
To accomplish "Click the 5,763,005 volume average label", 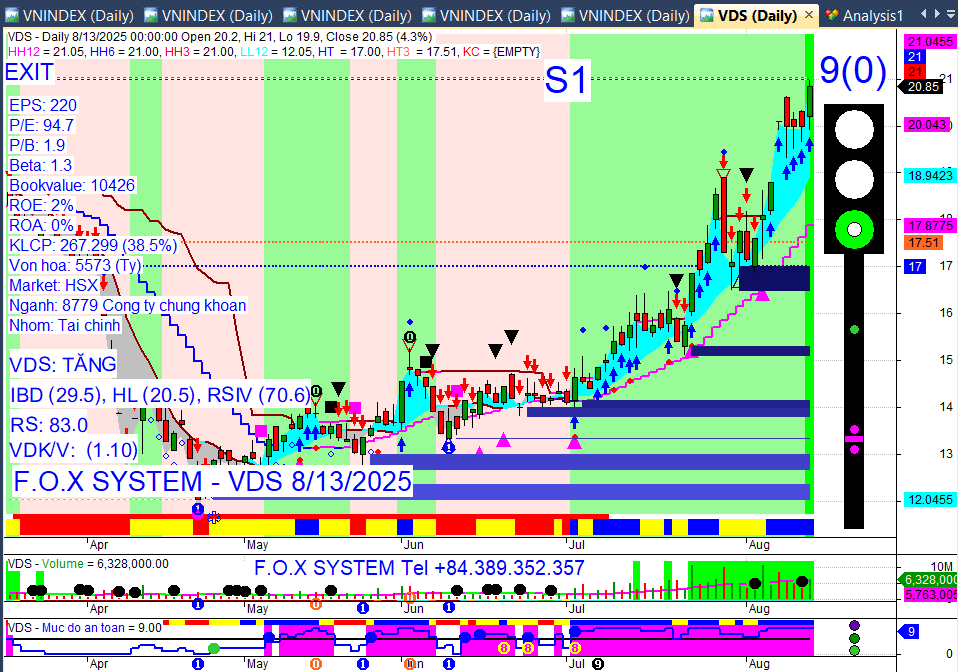I will coord(930,594).
